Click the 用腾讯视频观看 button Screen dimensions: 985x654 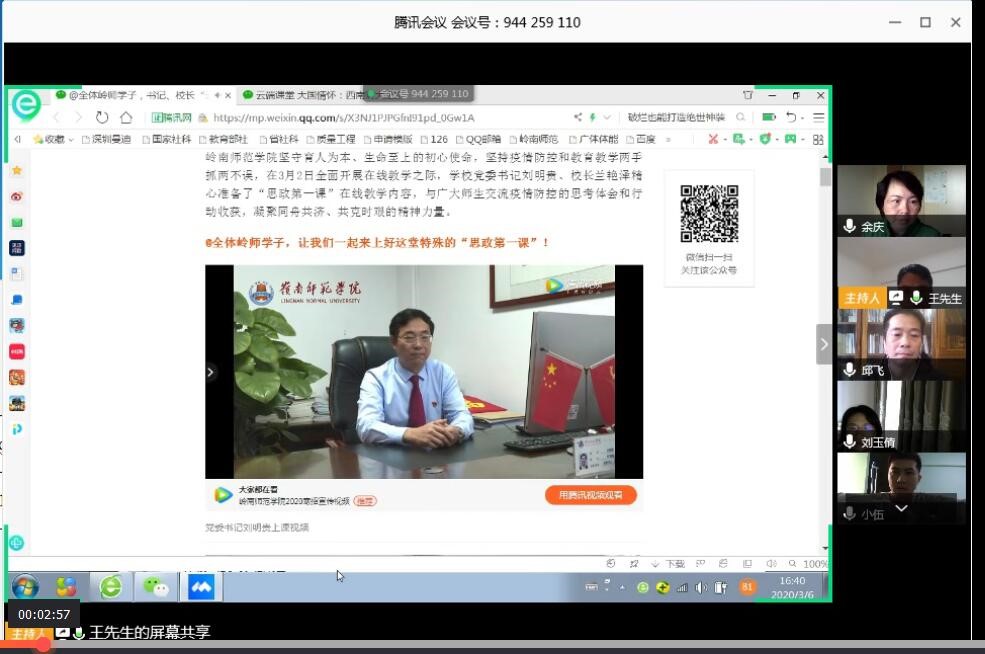(590, 495)
